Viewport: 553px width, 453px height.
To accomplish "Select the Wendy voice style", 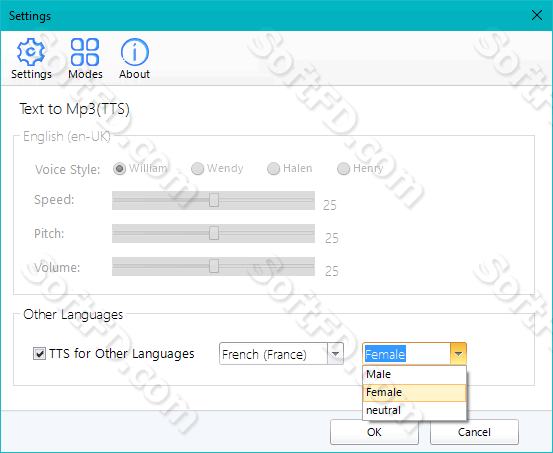I will (x=197, y=169).
